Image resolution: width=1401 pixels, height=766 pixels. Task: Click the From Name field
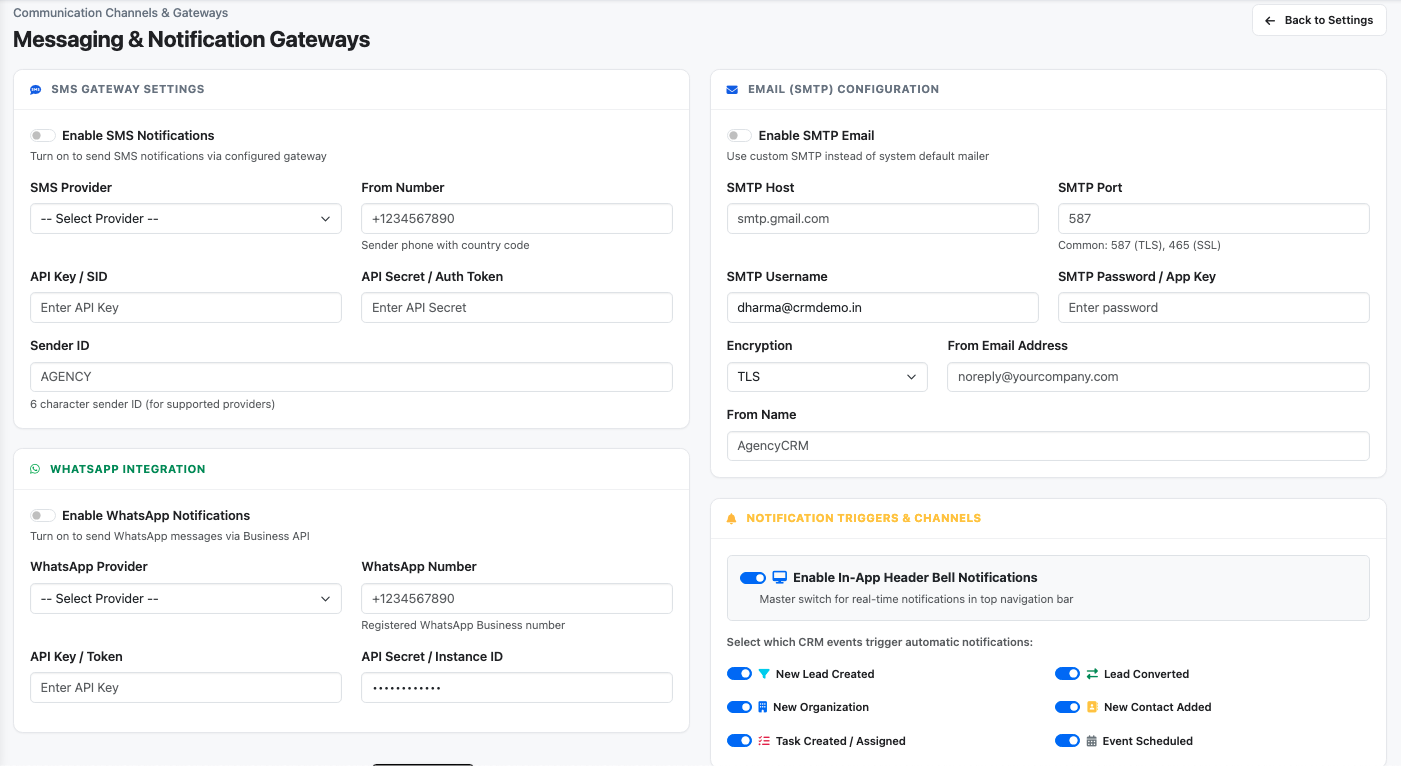[1048, 446]
